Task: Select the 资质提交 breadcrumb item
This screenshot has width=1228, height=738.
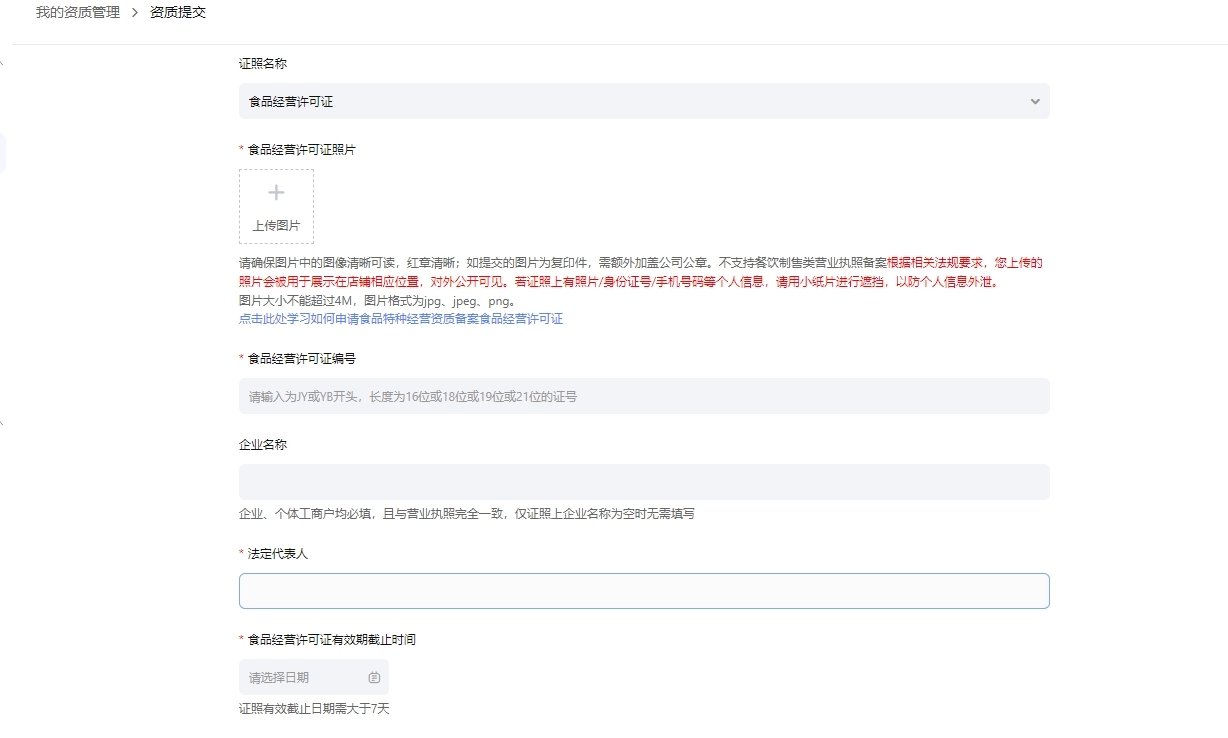Action: (178, 13)
